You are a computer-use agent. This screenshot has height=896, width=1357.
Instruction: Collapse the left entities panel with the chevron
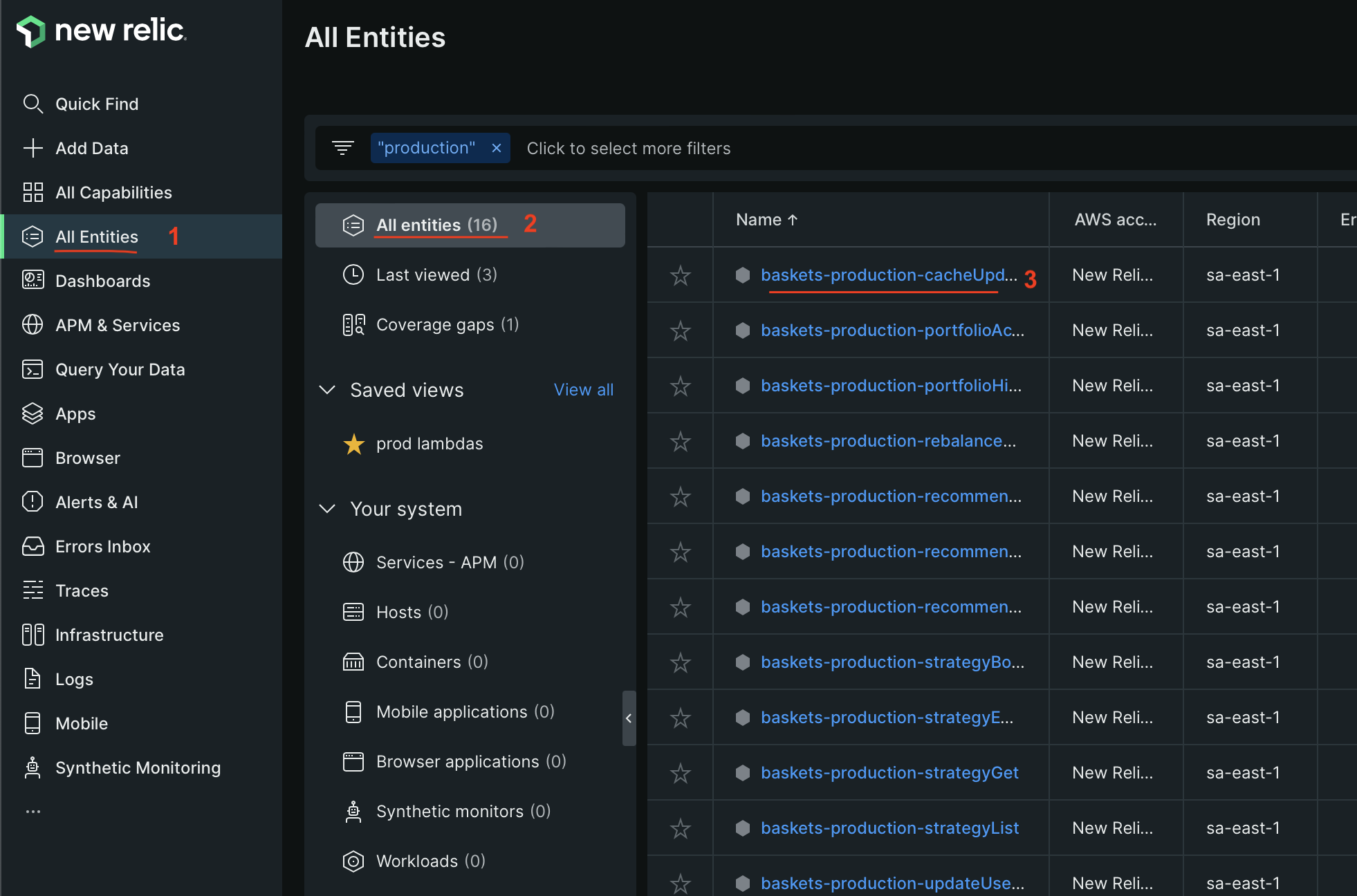tap(629, 718)
